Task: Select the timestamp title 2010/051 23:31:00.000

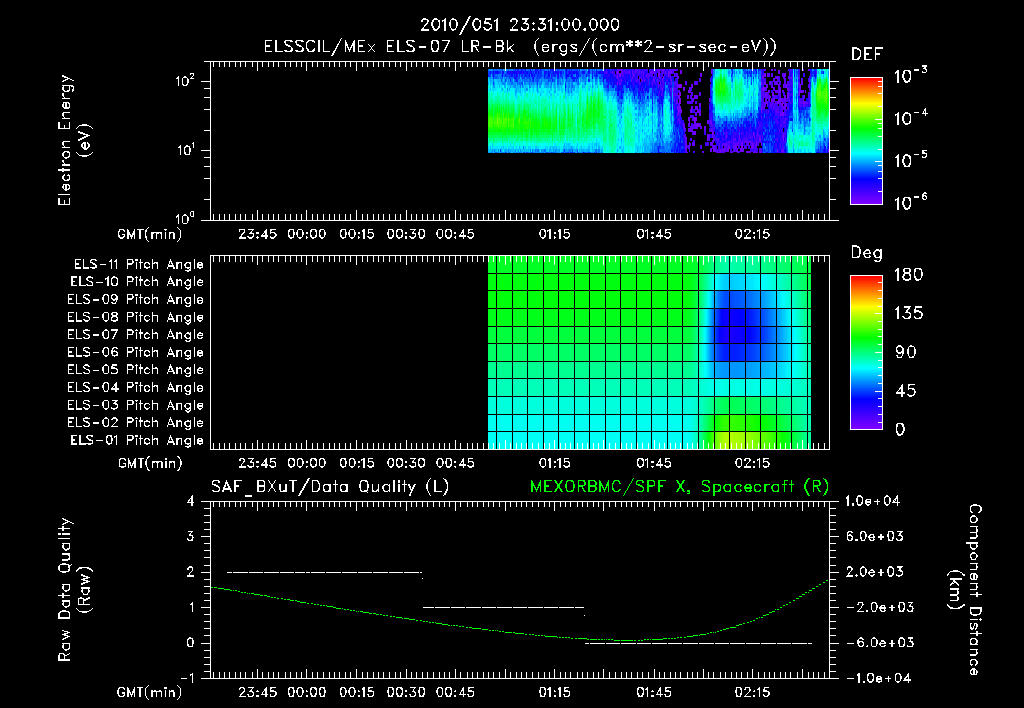Action: tap(520, 25)
